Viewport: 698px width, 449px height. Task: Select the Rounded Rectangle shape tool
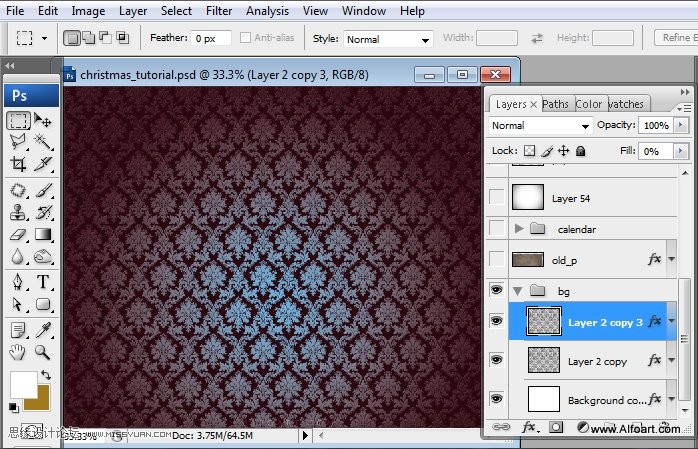(x=43, y=304)
